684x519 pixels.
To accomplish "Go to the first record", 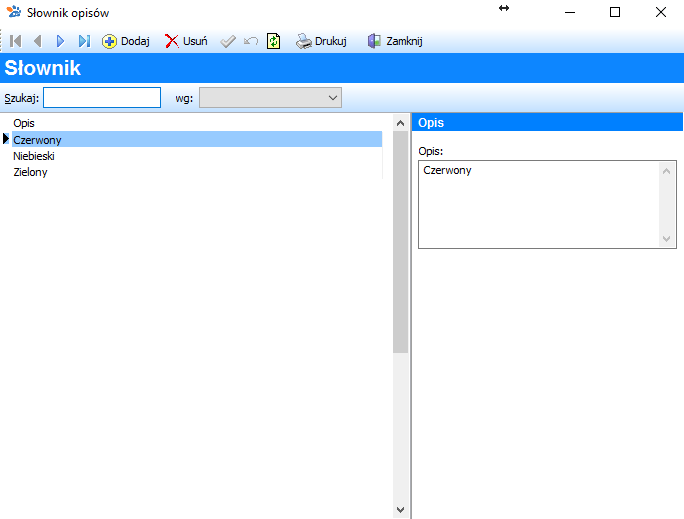I will (x=16, y=41).
